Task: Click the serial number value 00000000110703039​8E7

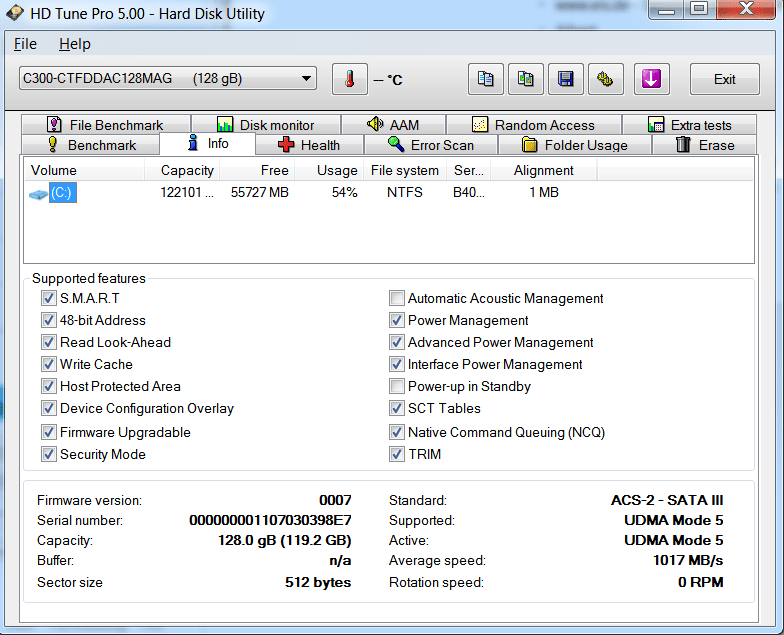Action: click(270, 520)
